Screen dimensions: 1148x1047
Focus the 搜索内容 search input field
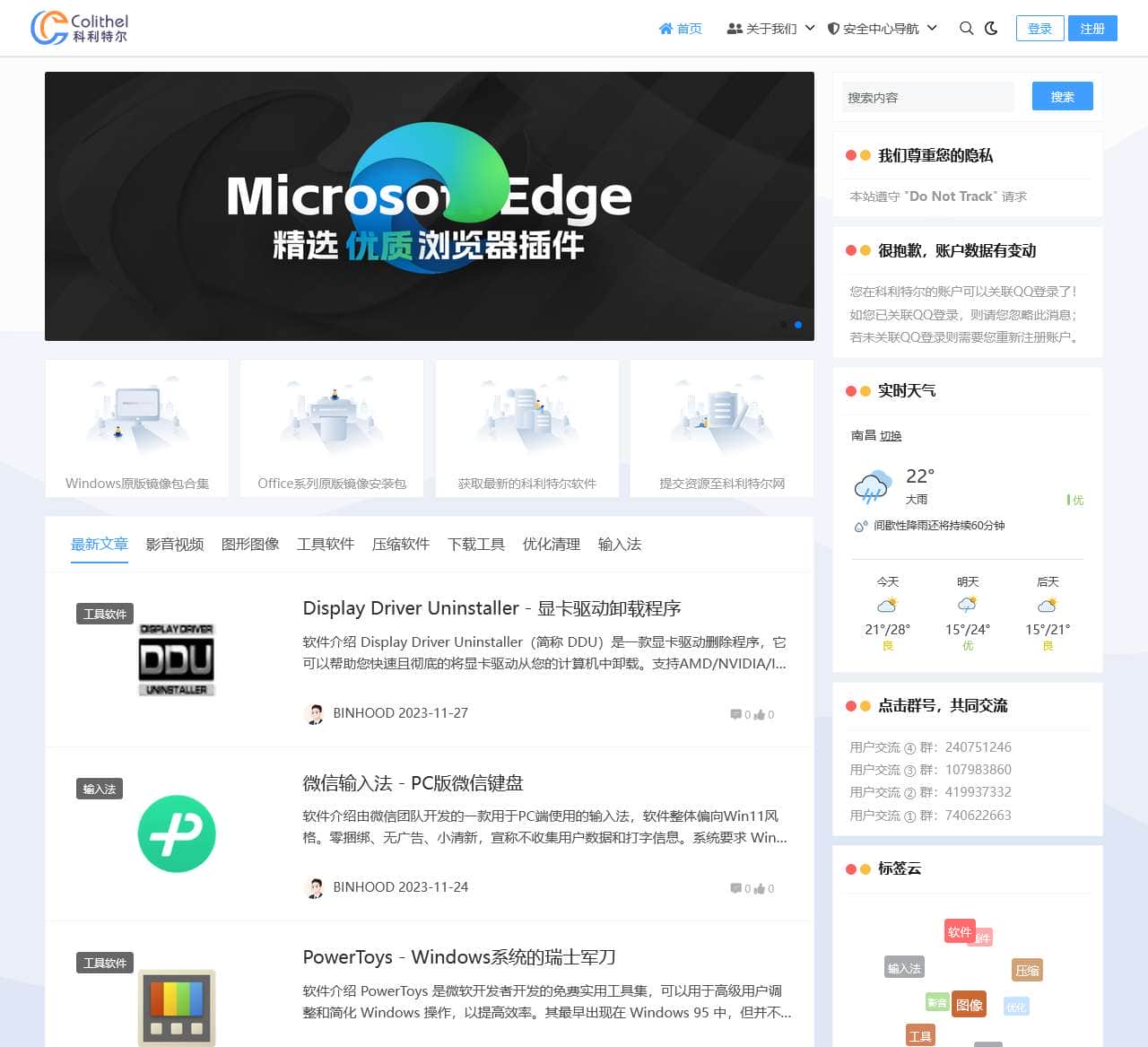pos(927,97)
